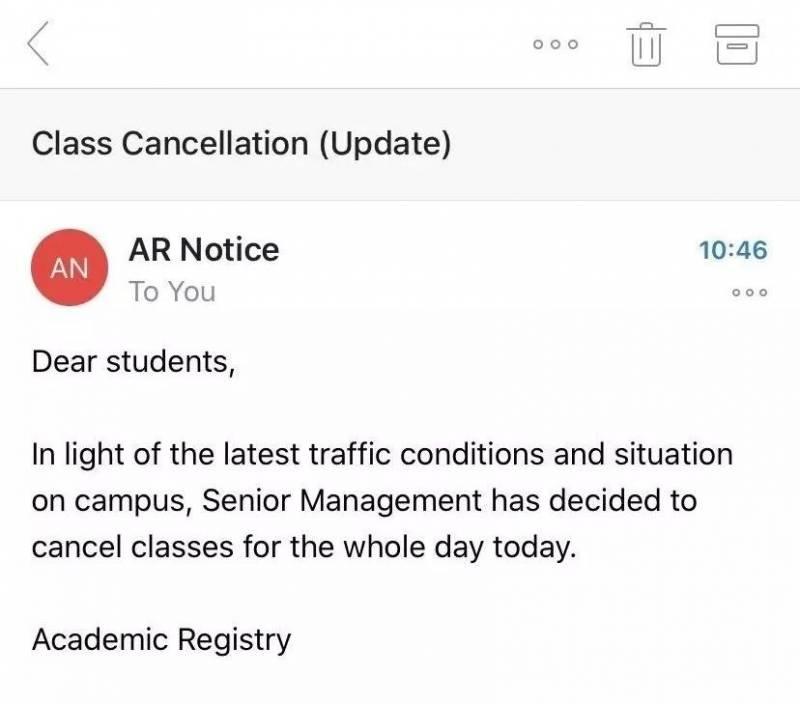Image resolution: width=800 pixels, height=704 pixels.
Task: Tap the "Academic Registry" signature
Action: click(x=162, y=639)
